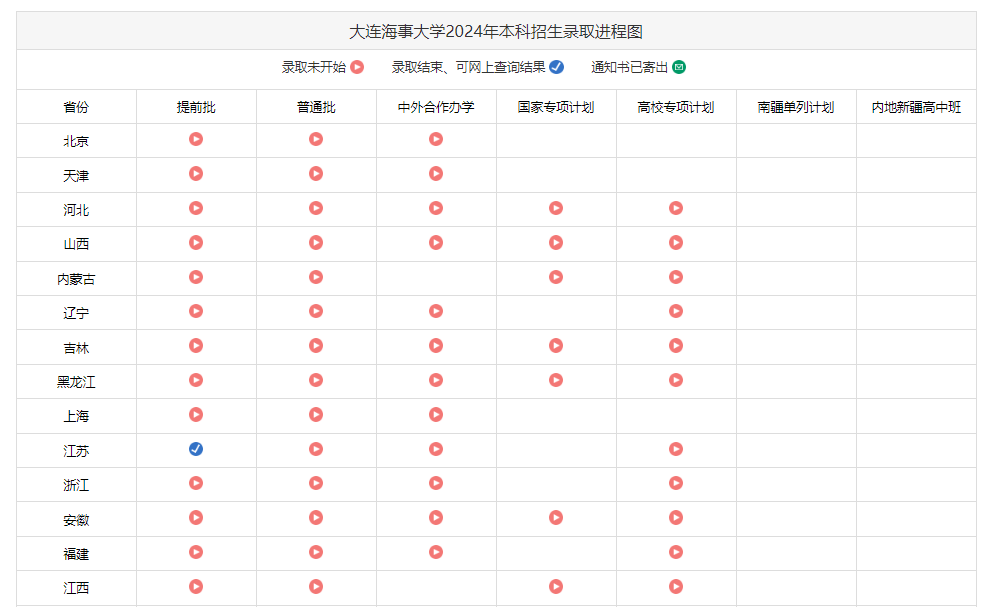Click the 普通批 column header
The width and height of the screenshot is (994, 607).
pyautogui.click(x=316, y=107)
